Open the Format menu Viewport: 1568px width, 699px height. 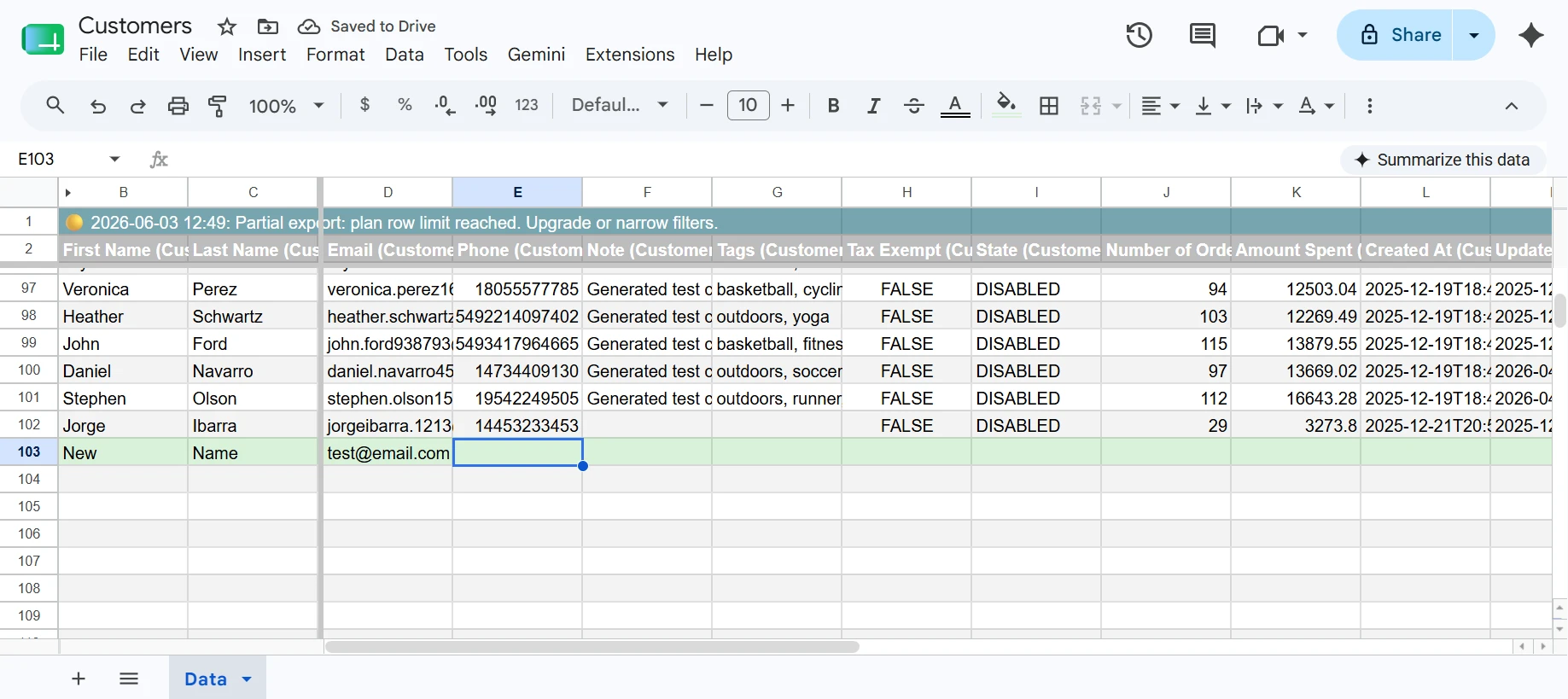tap(335, 55)
